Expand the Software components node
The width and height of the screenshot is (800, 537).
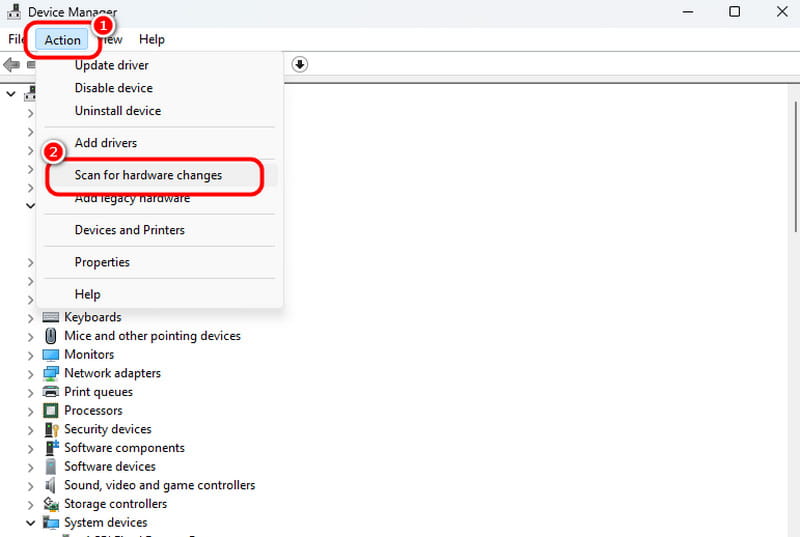30,448
